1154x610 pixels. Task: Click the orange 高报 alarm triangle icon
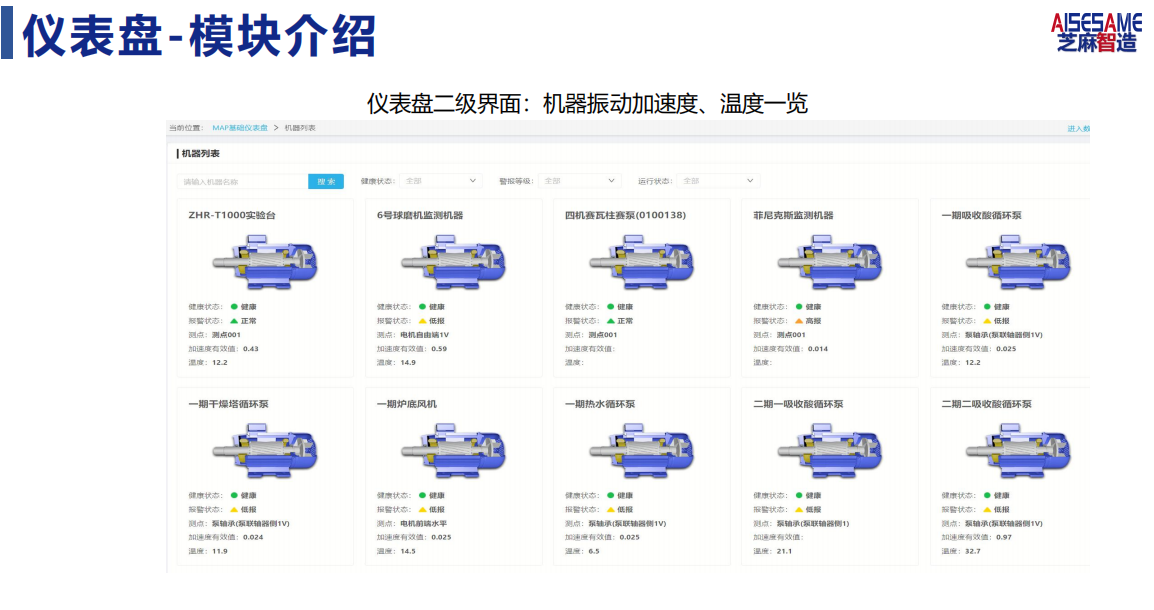799,321
